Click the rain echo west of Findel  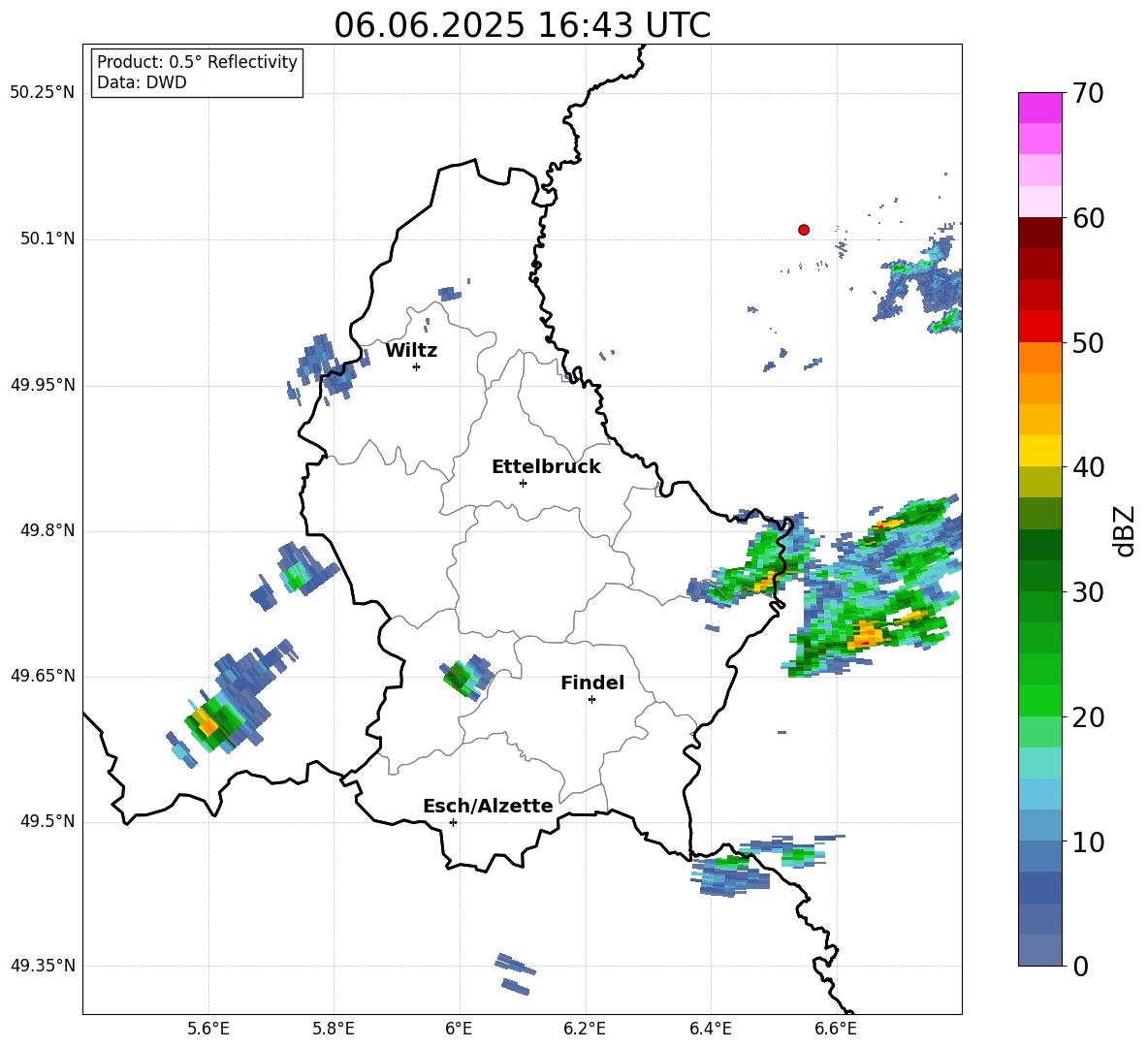coord(465,678)
